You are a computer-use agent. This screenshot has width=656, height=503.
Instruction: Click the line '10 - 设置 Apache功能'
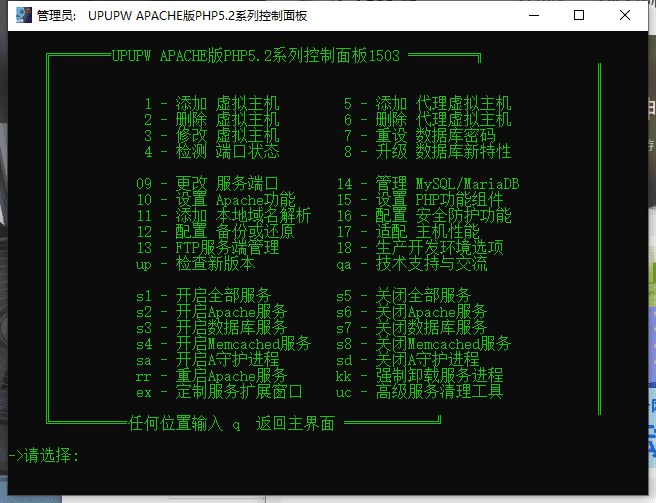(x=216, y=200)
